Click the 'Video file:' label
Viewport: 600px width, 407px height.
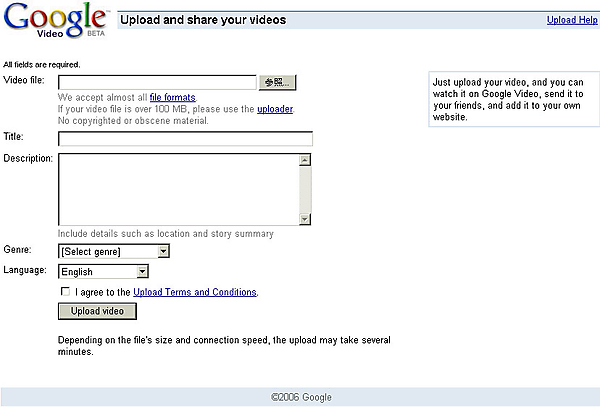pyautogui.click(x=24, y=80)
